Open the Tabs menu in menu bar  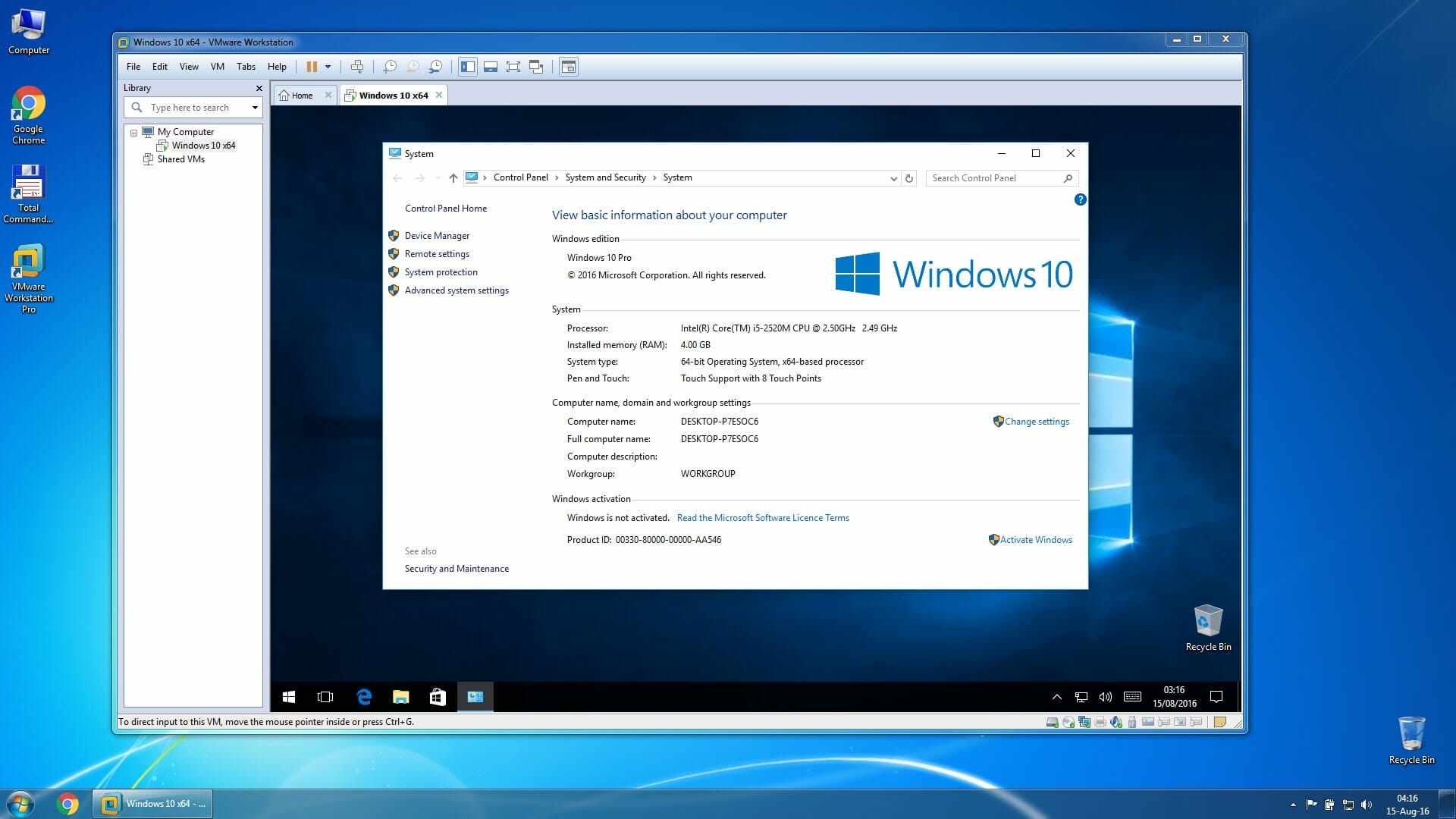tap(247, 66)
